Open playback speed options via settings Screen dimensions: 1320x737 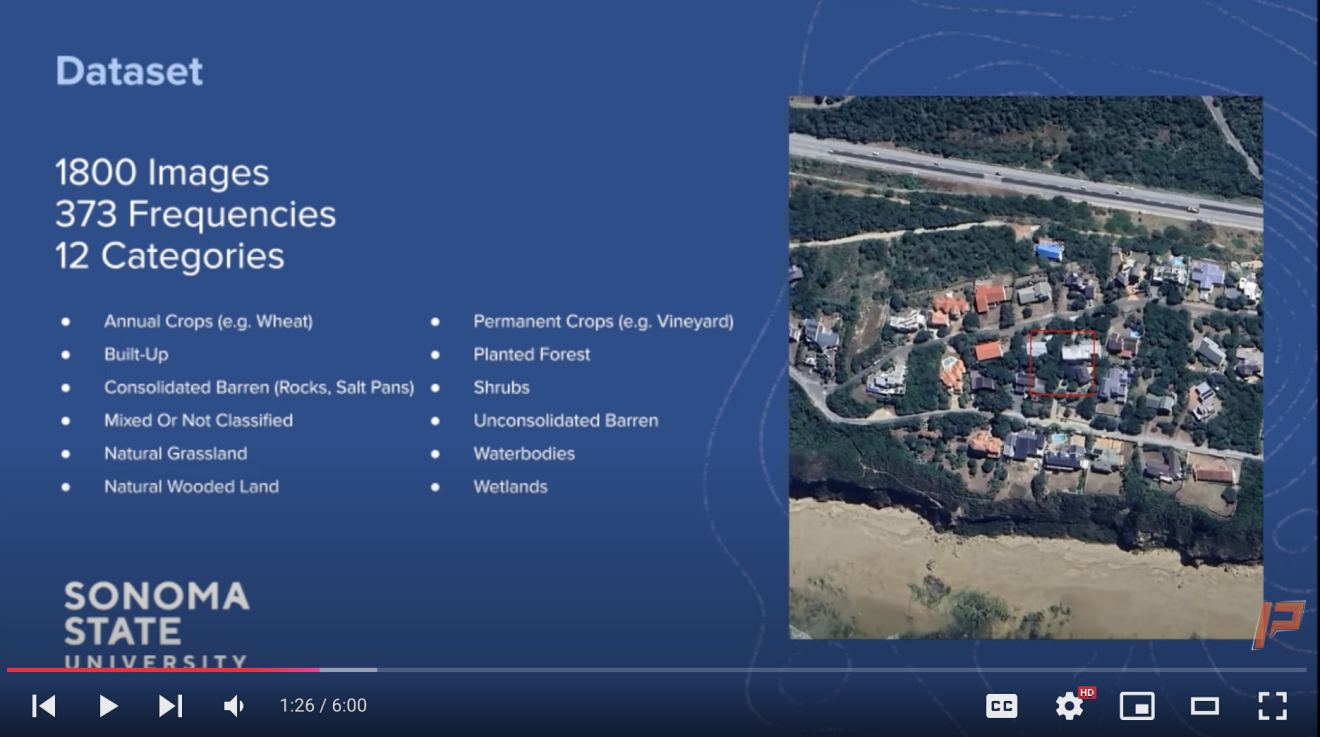(1069, 706)
